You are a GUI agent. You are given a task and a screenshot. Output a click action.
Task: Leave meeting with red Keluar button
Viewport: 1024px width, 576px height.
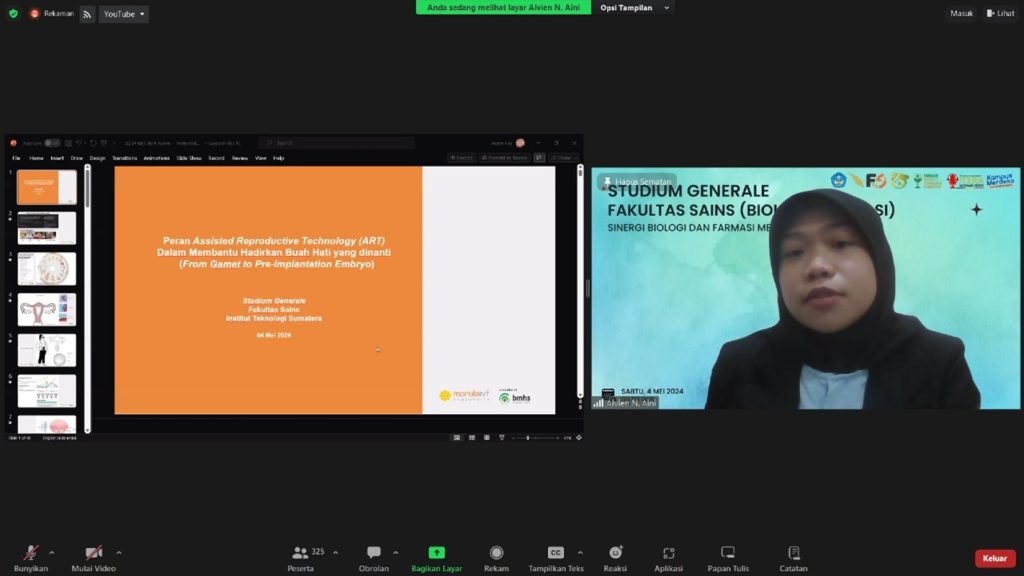[x=995, y=558]
